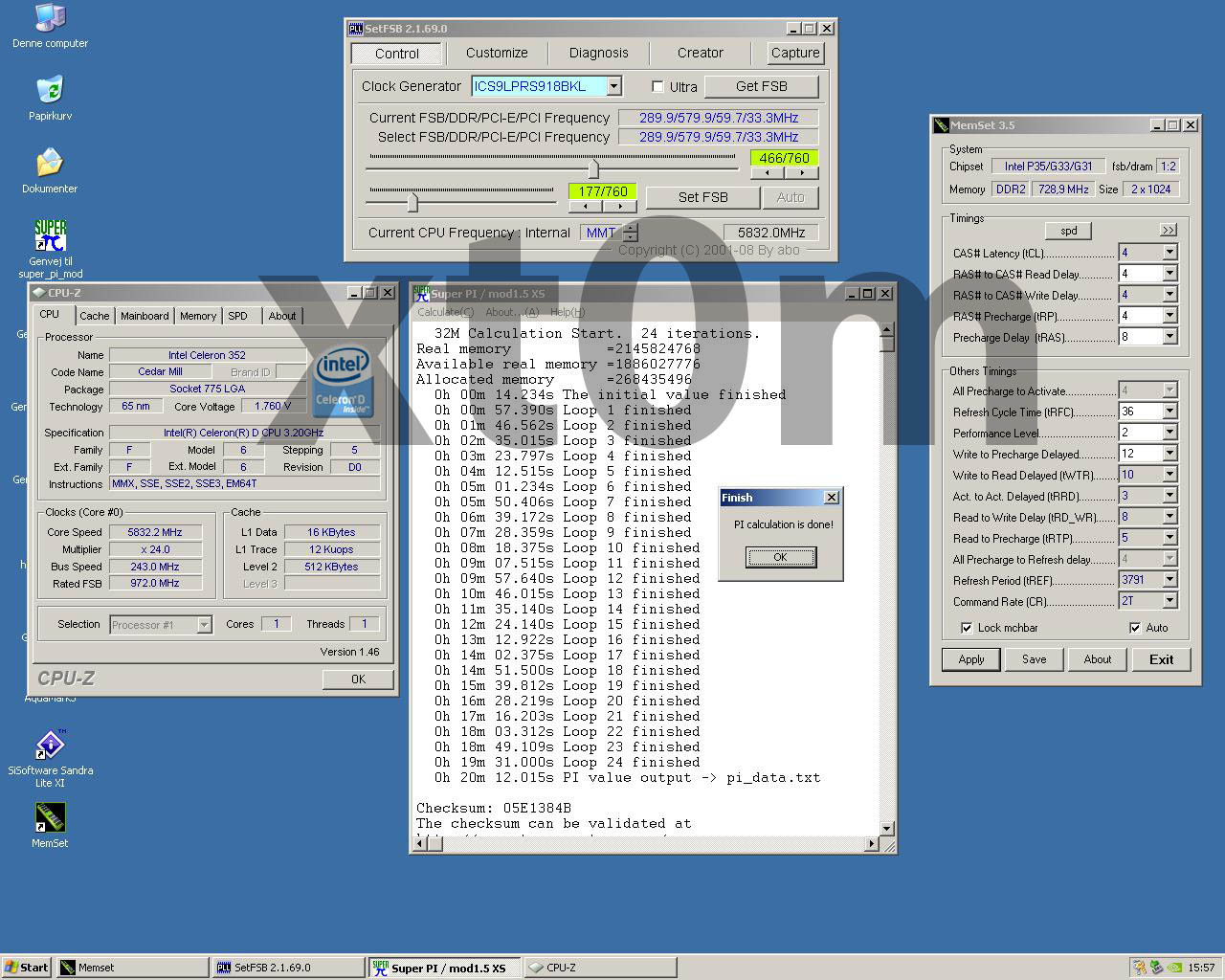Click the Windows Start button
The image size is (1225, 980).
pyautogui.click(x=26, y=968)
